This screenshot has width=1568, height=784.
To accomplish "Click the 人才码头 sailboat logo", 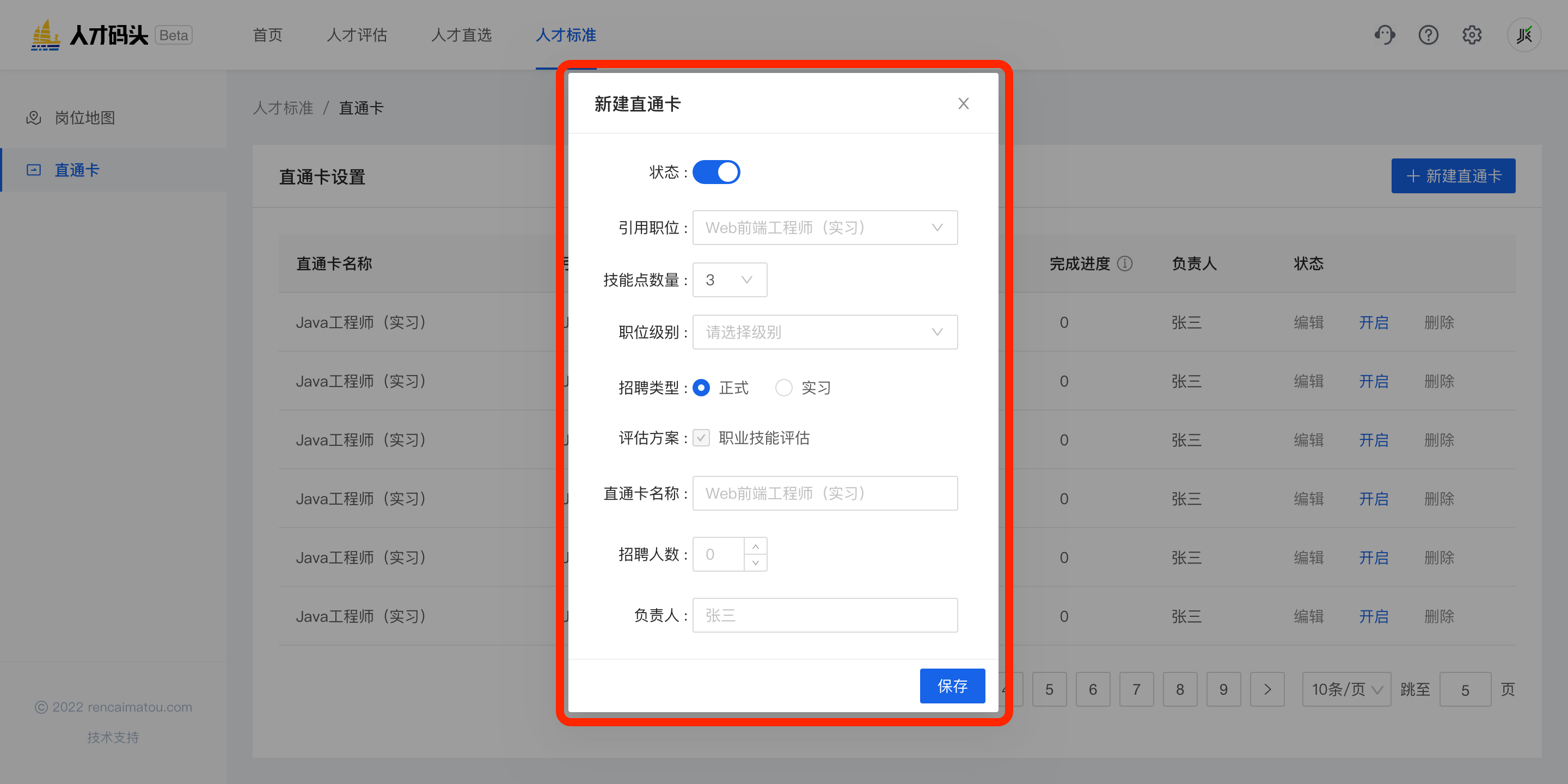I will pyautogui.click(x=46, y=35).
